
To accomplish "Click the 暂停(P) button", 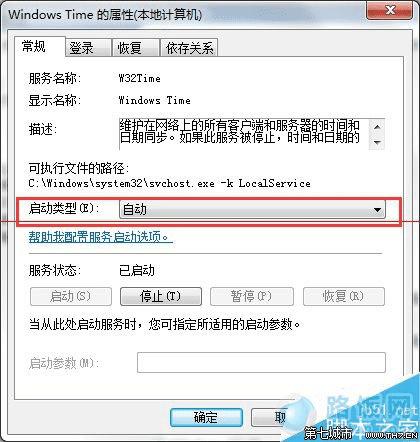I will point(252,296).
